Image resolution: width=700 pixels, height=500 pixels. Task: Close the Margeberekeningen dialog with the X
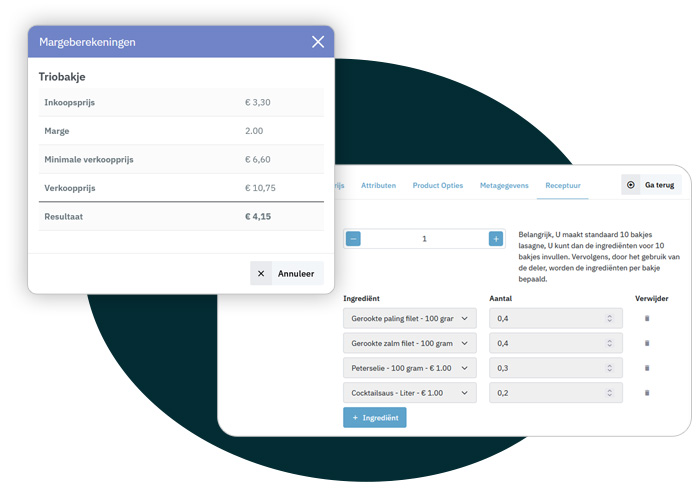318,42
